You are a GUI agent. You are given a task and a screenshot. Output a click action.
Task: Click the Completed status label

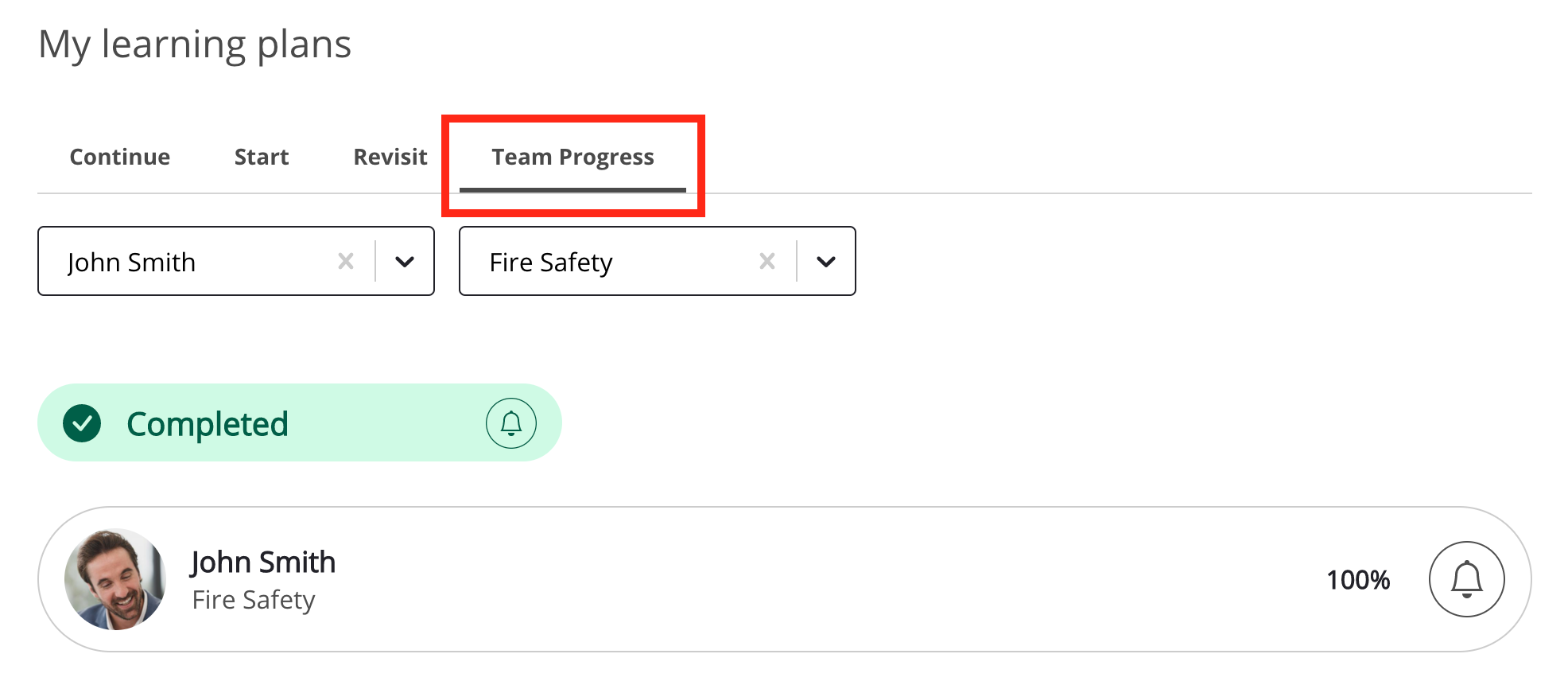[208, 424]
